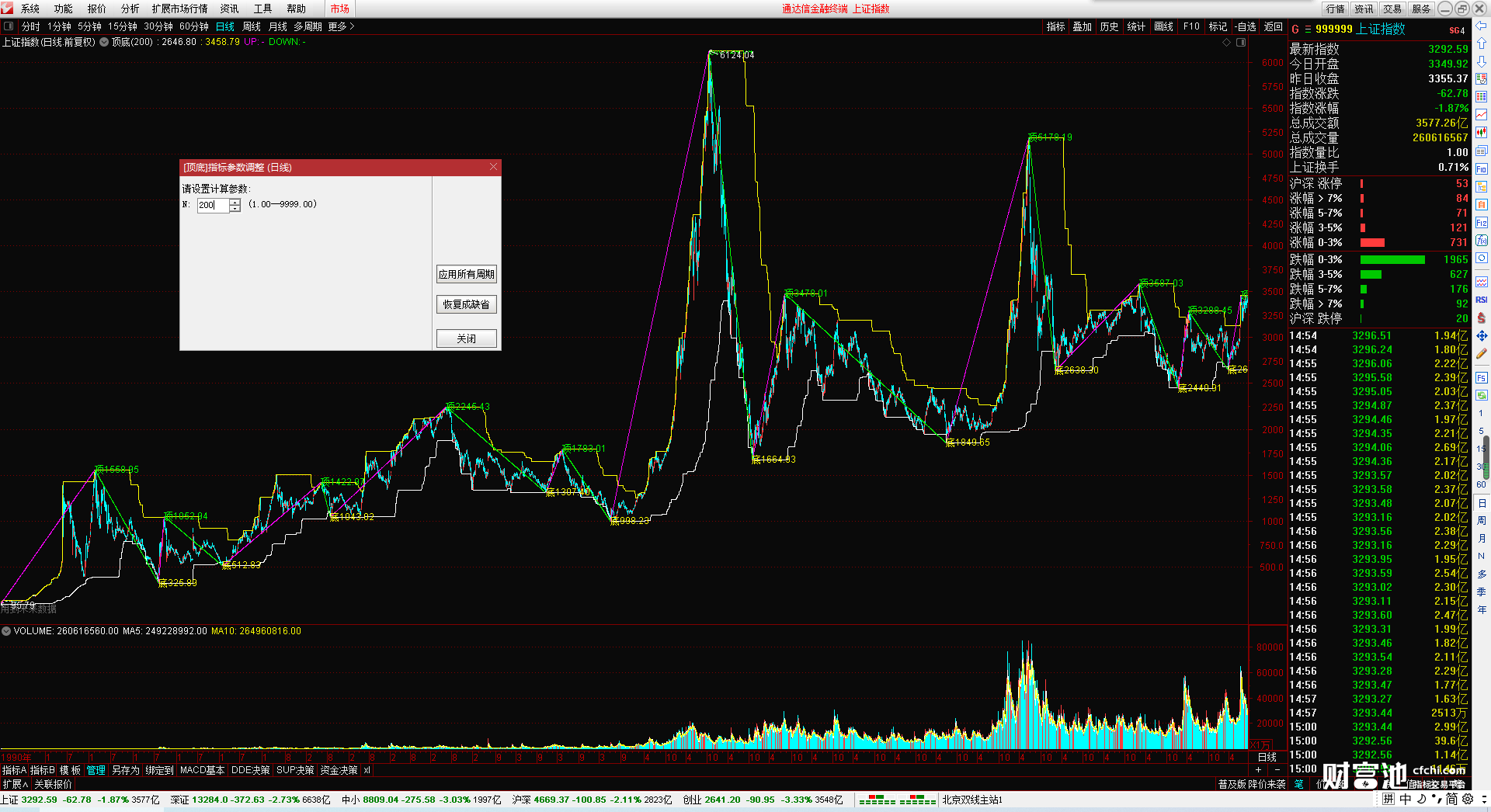Open the line trend chart sidebar icon

tap(1482, 115)
